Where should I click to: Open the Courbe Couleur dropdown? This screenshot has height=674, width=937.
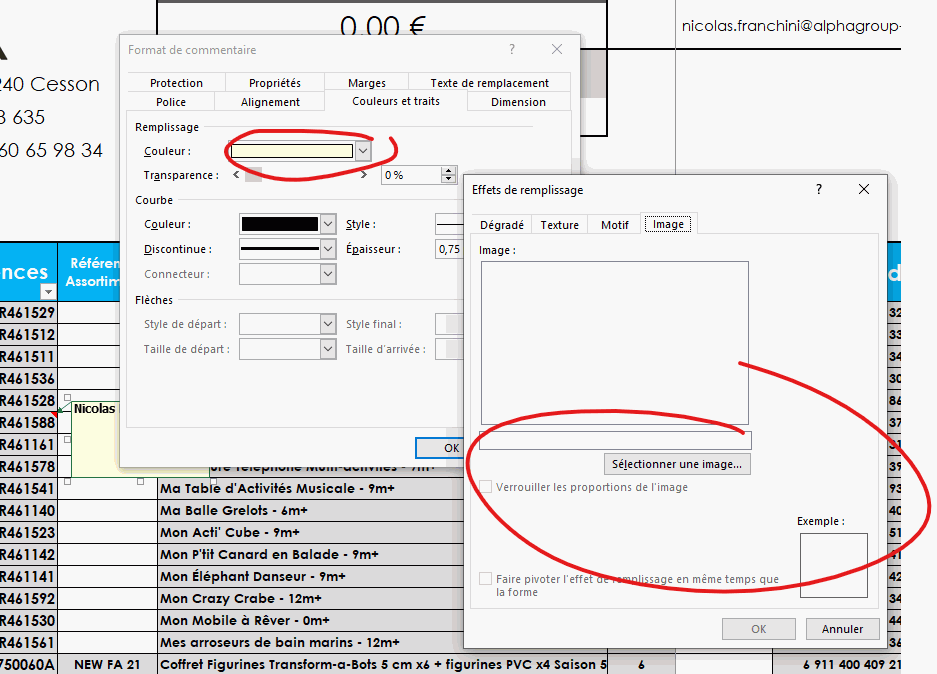pyautogui.click(x=328, y=224)
